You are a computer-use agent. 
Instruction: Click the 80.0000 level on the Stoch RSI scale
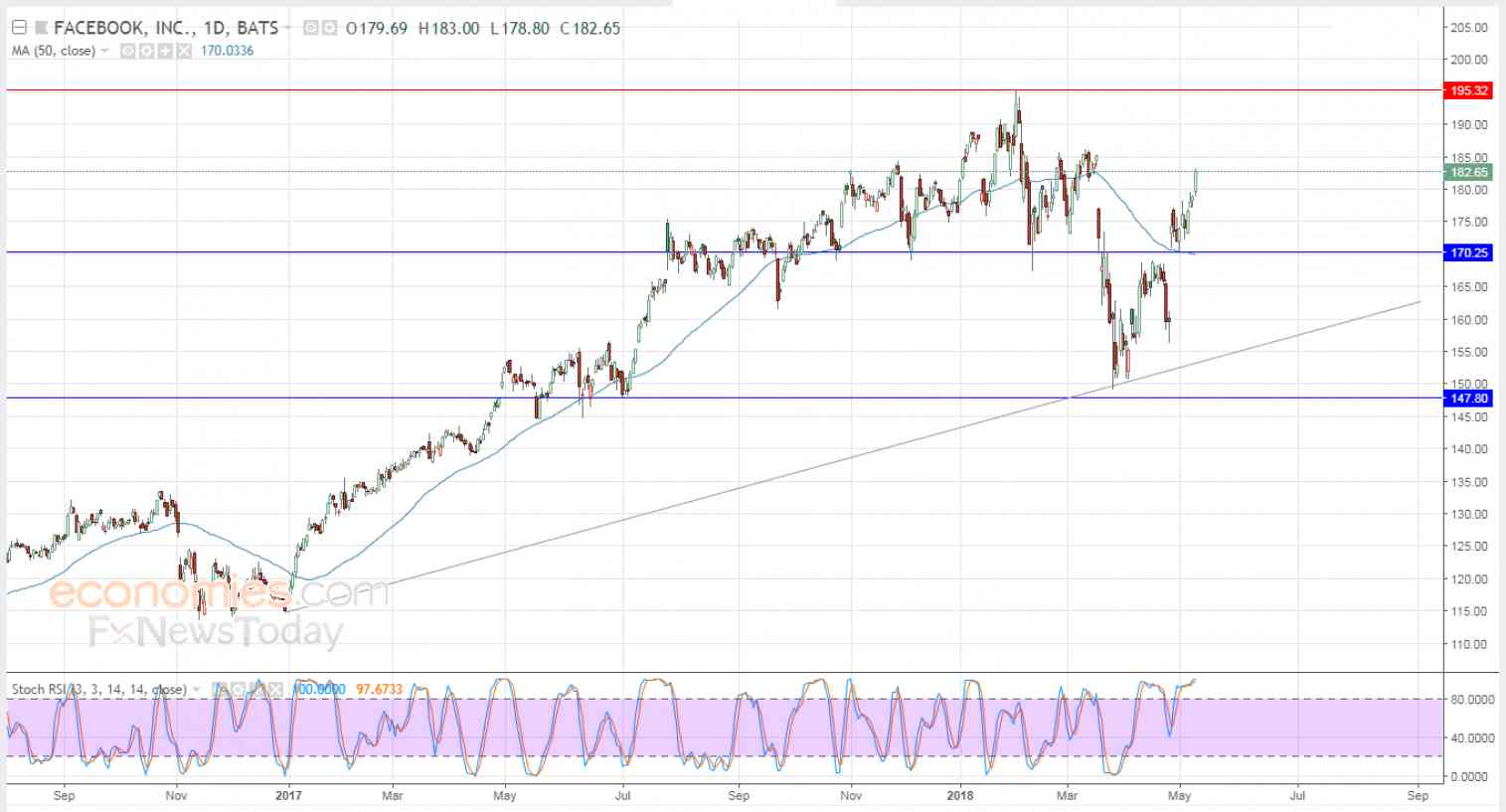pyautogui.click(x=1472, y=699)
